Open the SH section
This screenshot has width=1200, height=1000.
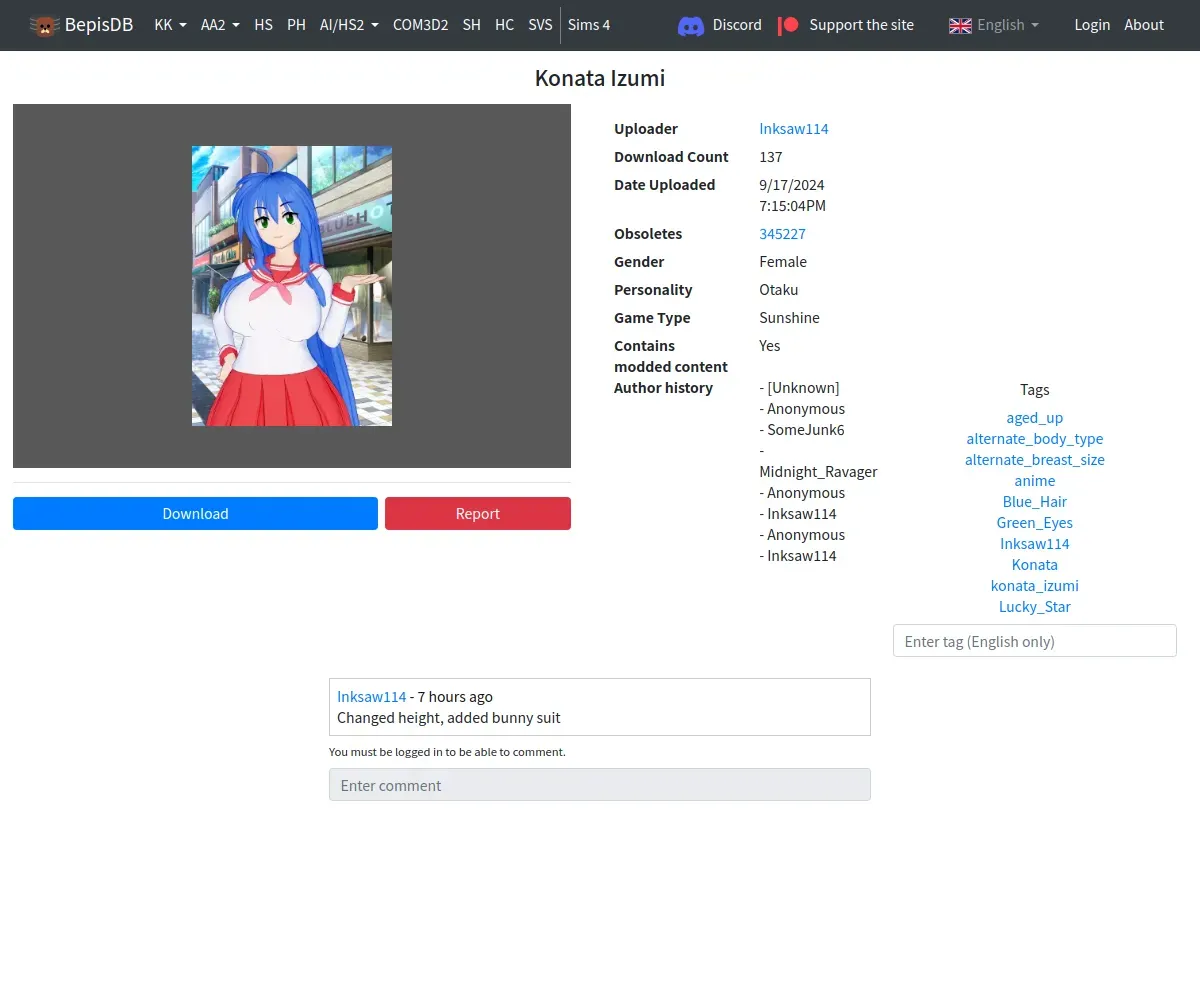point(471,25)
